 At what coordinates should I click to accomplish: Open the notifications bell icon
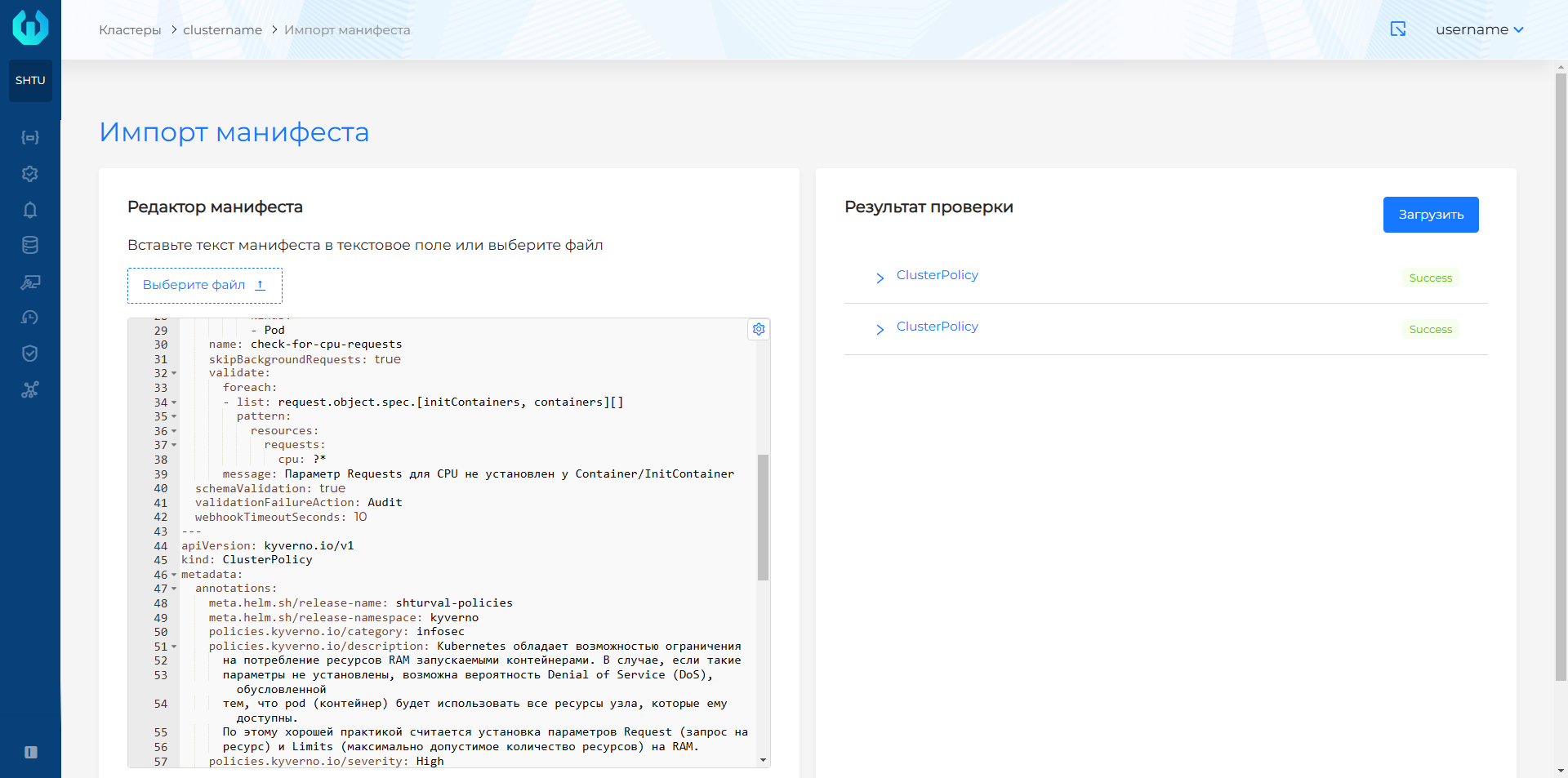(x=30, y=210)
